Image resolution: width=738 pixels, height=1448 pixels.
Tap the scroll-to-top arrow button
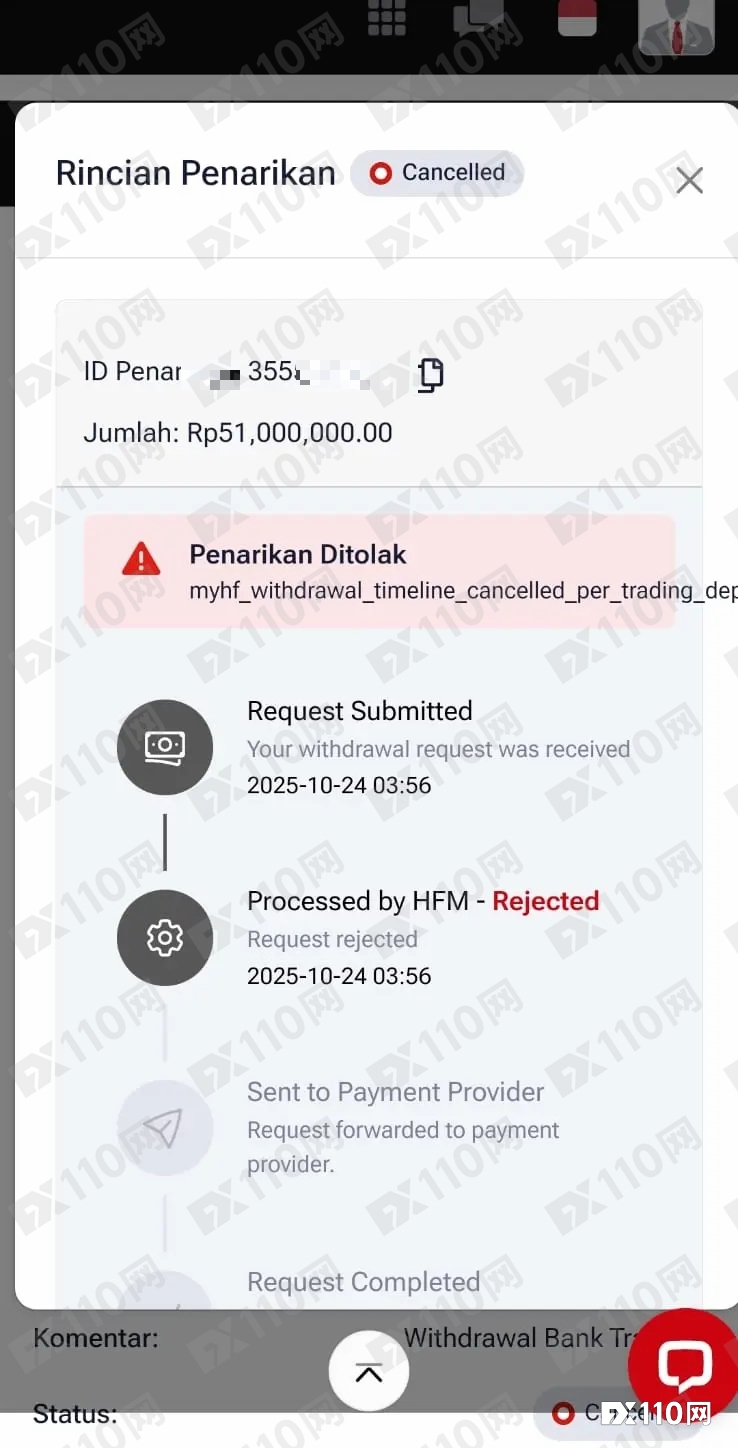pos(369,1373)
